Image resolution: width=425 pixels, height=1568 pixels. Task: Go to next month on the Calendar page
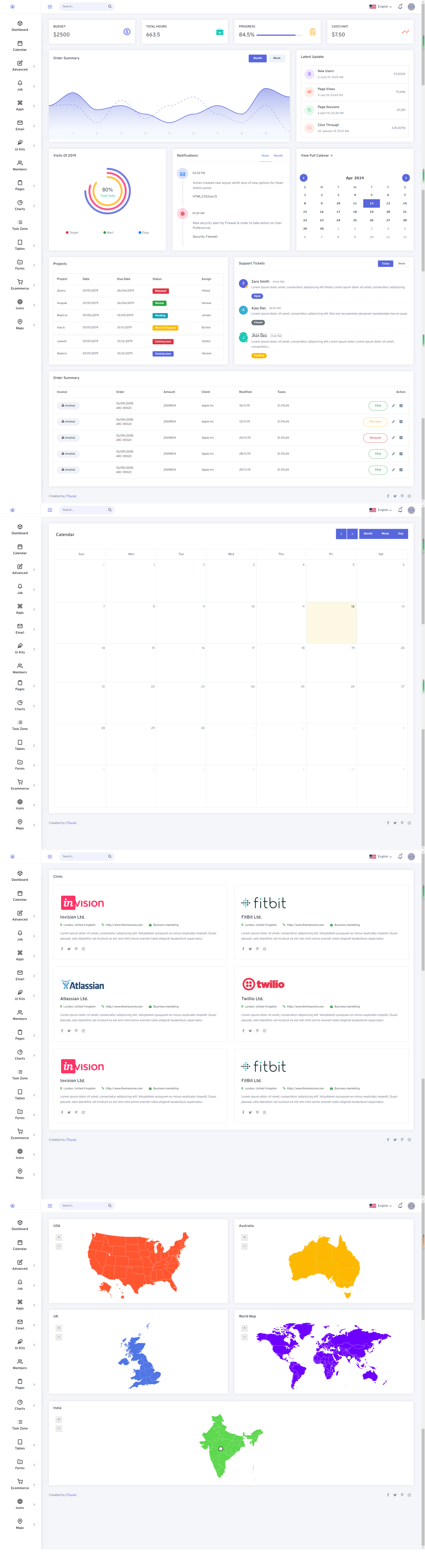click(x=352, y=534)
